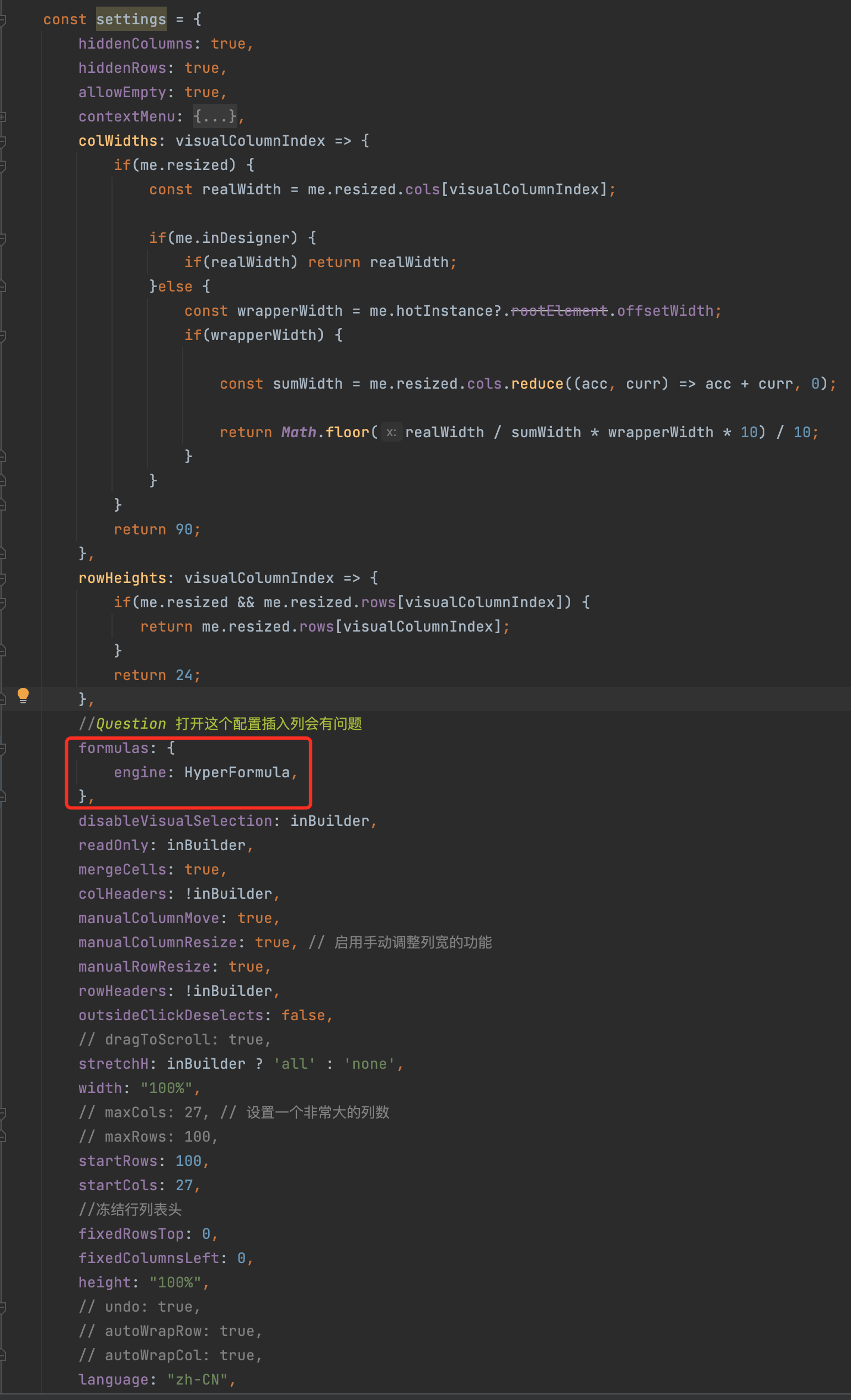Expand the folded {...} contextMenu block

[215, 116]
